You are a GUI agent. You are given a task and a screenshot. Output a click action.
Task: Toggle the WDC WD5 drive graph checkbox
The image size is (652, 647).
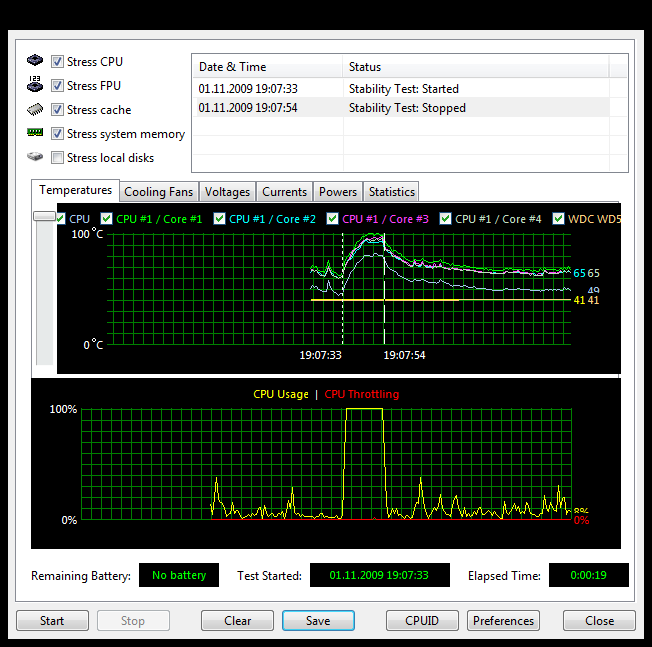pyautogui.click(x=558, y=219)
